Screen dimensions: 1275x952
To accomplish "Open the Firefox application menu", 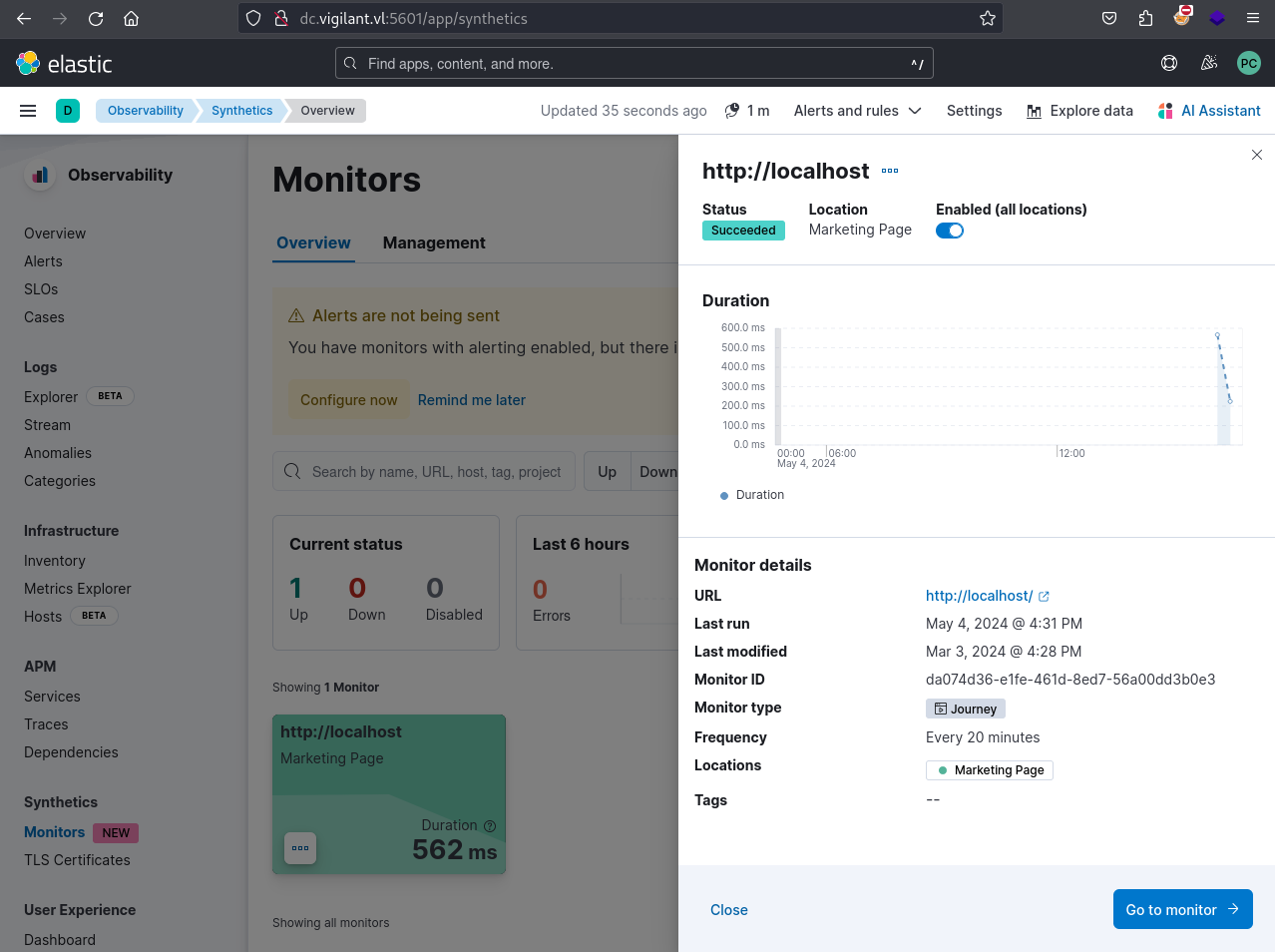I will coord(1253,18).
